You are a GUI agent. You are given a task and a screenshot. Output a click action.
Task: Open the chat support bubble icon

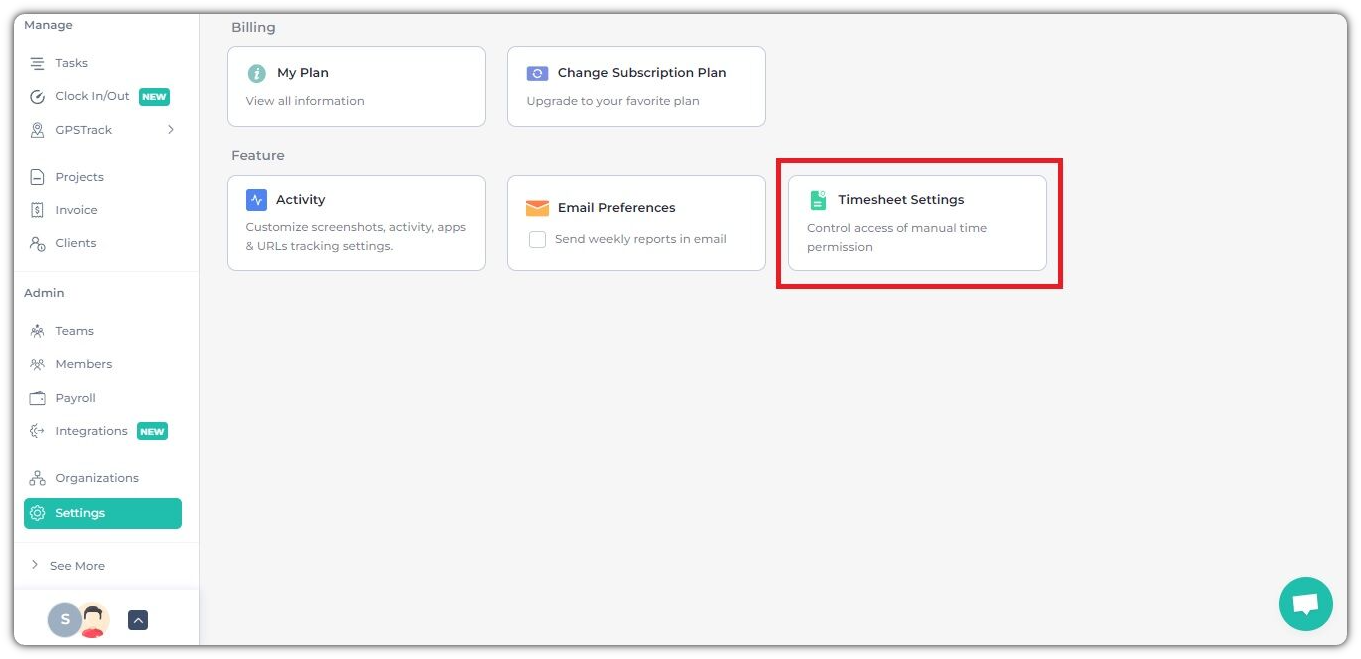coord(1305,604)
